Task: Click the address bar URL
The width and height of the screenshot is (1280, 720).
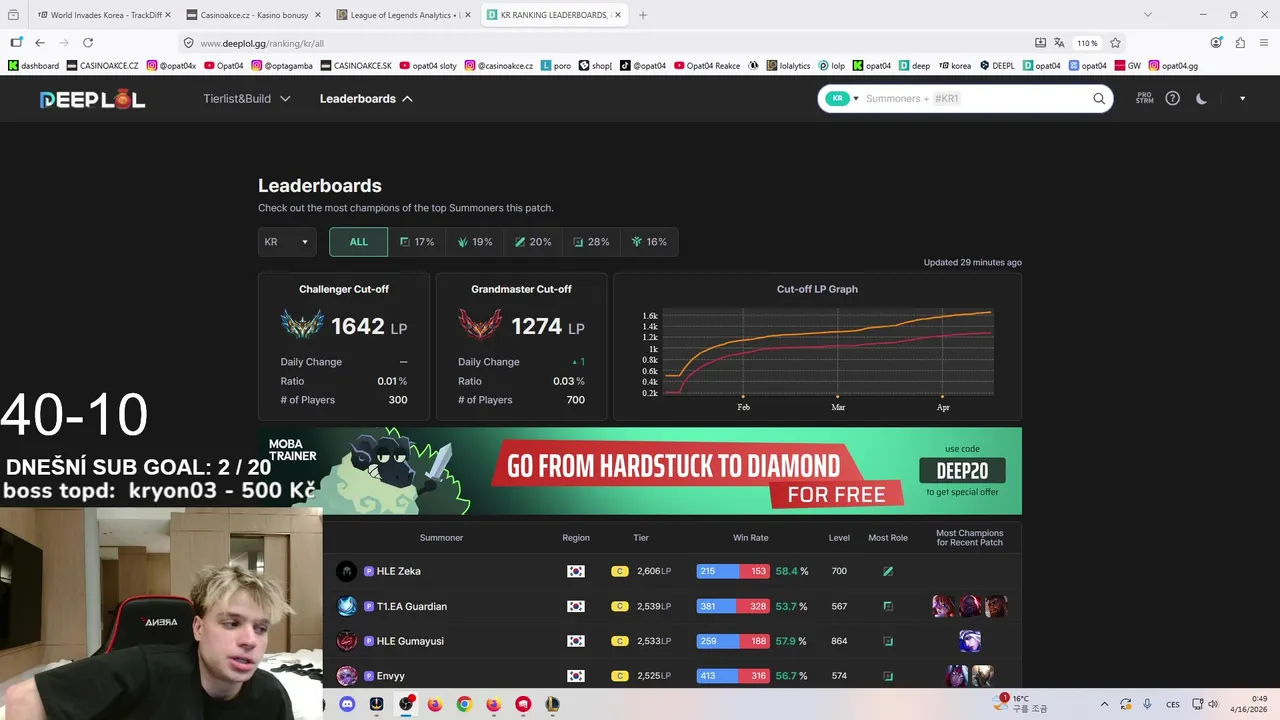Action: point(262,43)
